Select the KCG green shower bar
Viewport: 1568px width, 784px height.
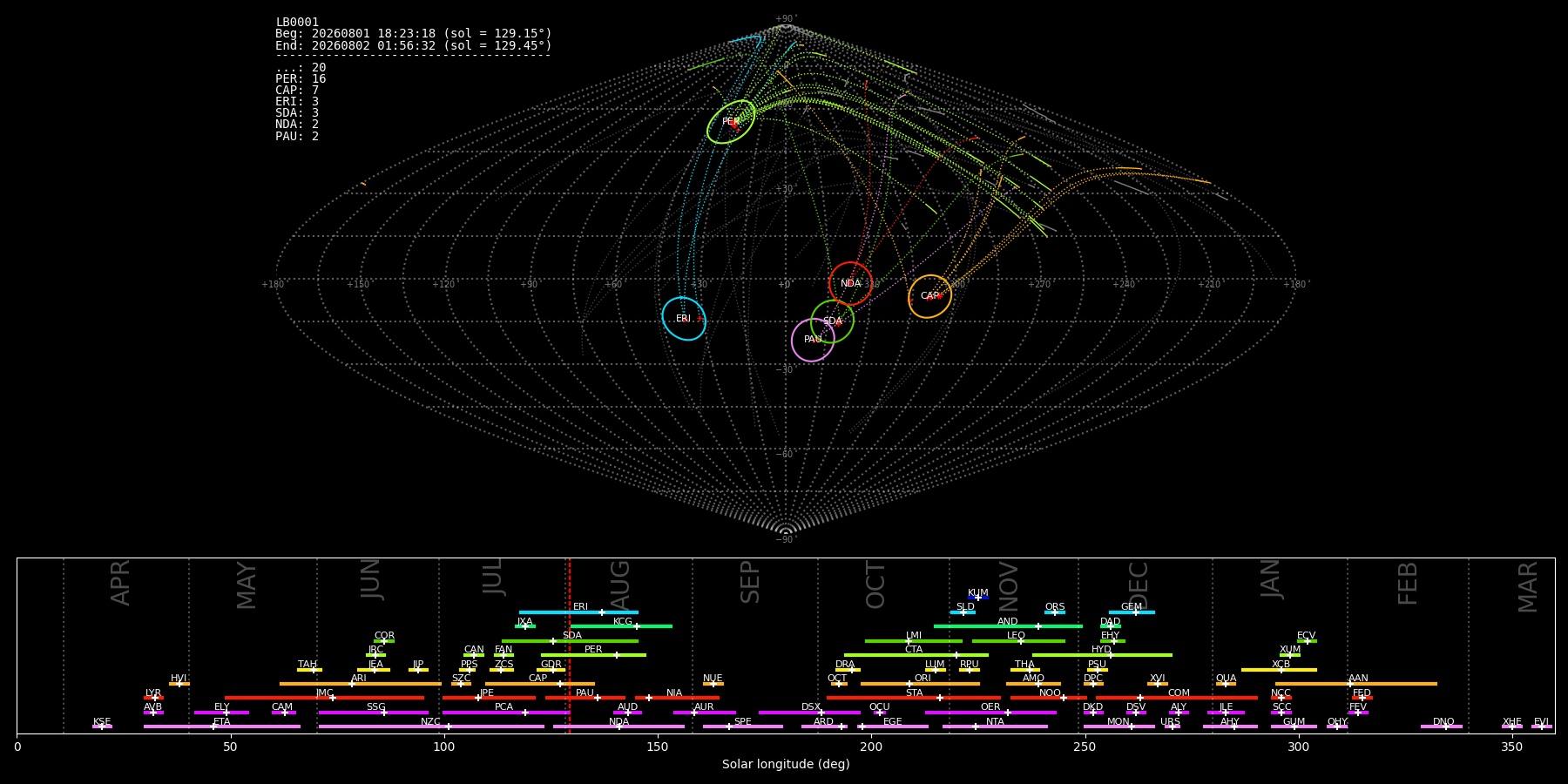[621, 626]
